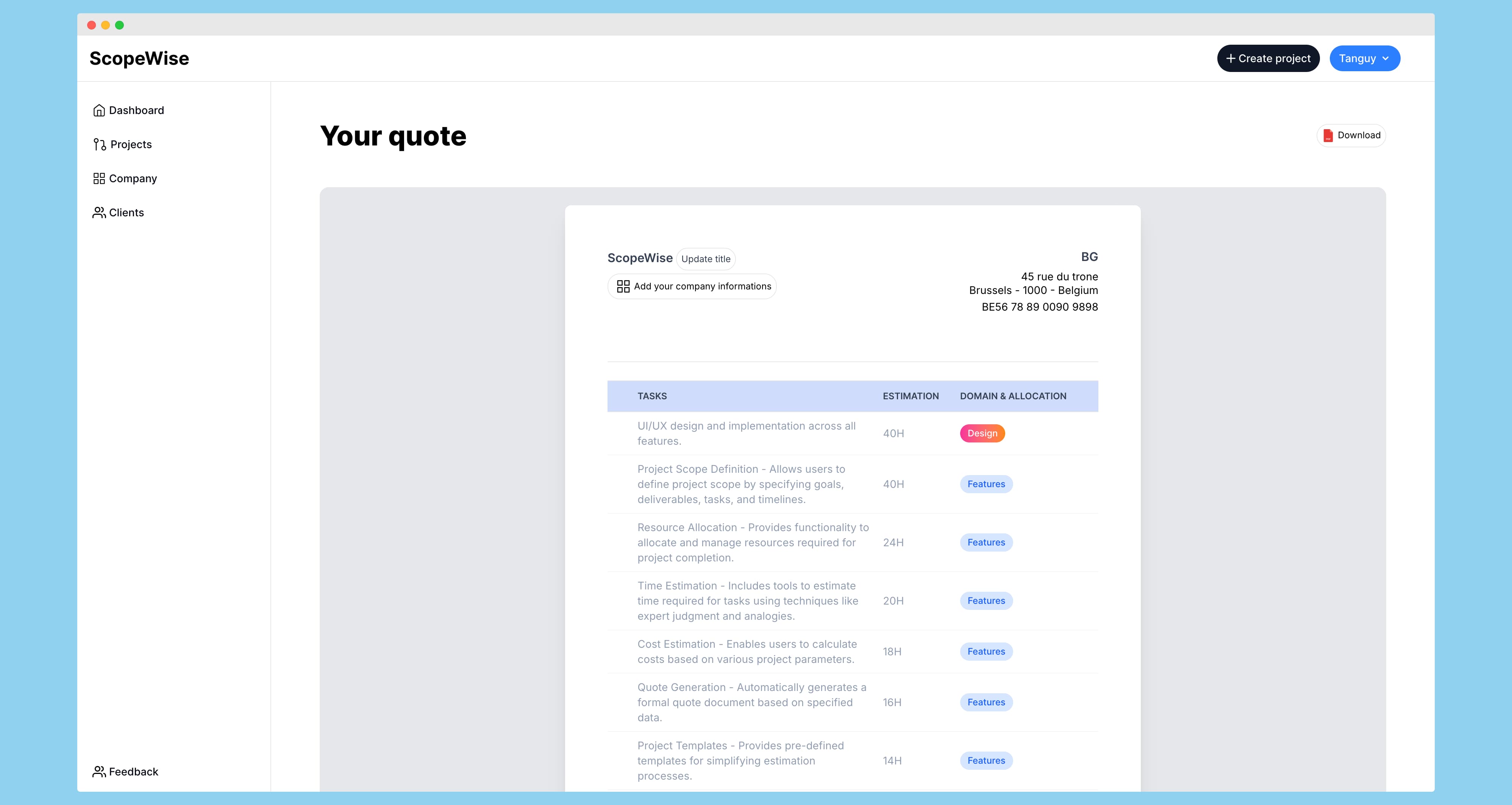Click the Design gradient tag
The height and width of the screenshot is (805, 1512).
(982, 433)
